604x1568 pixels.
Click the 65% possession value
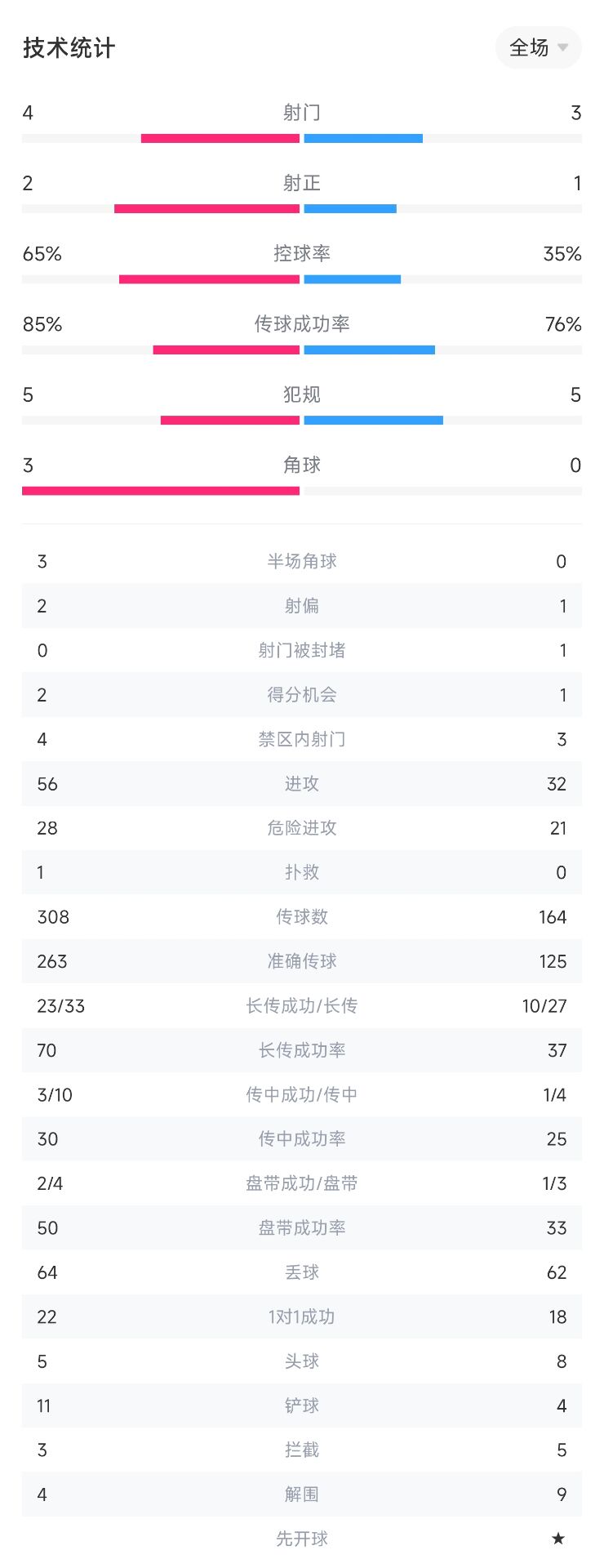[x=42, y=254]
